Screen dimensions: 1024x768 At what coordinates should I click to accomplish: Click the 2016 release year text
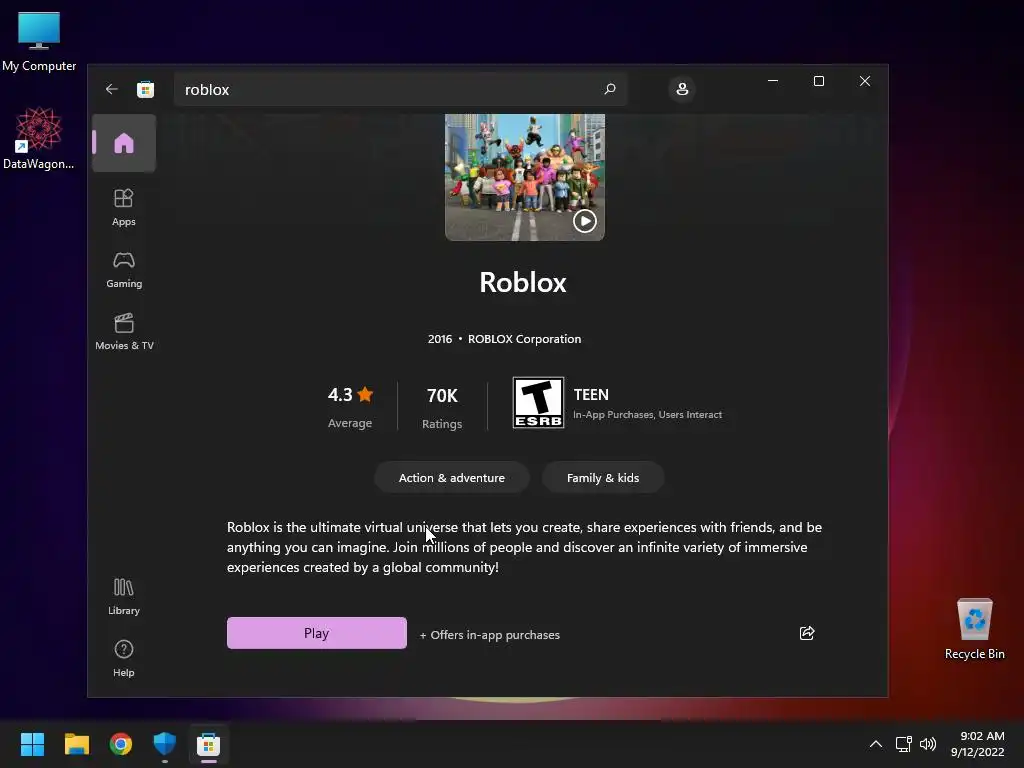[x=440, y=339]
